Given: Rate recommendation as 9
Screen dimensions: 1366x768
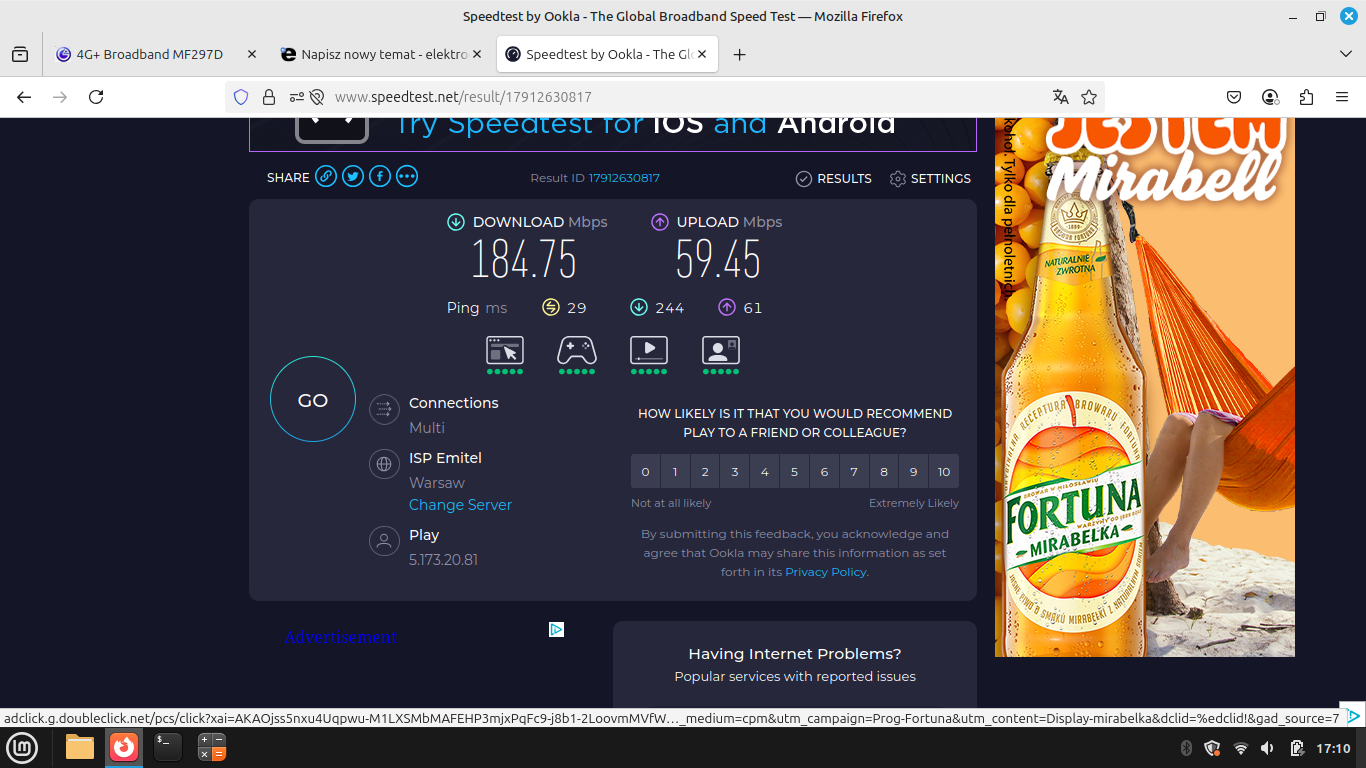Looking at the screenshot, I should point(914,471).
